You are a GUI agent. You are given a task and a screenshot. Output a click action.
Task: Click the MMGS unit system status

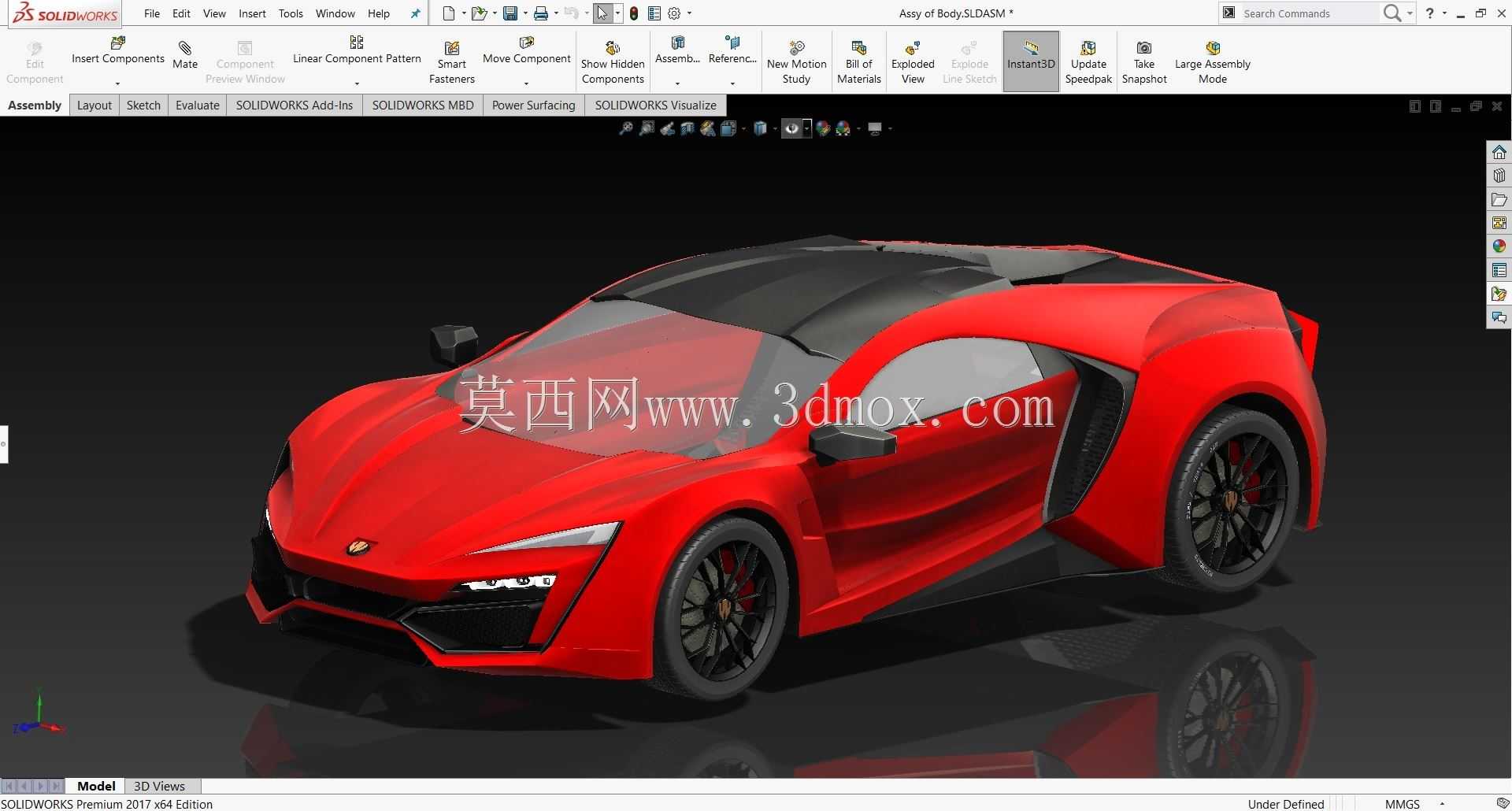(x=1403, y=804)
